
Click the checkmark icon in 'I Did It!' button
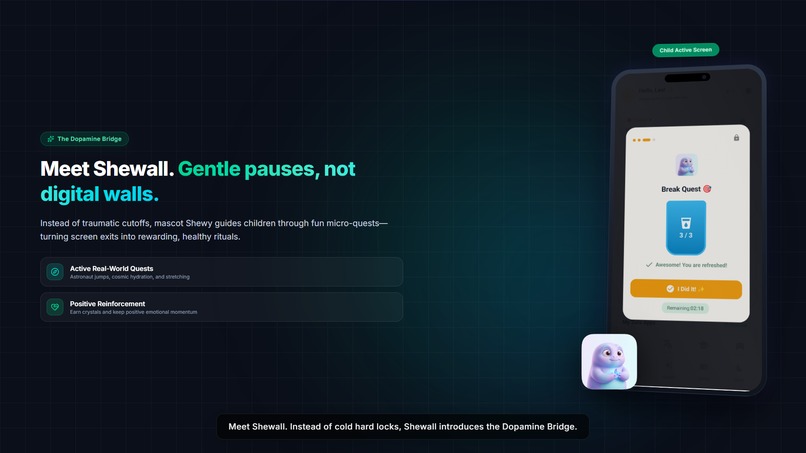point(670,289)
